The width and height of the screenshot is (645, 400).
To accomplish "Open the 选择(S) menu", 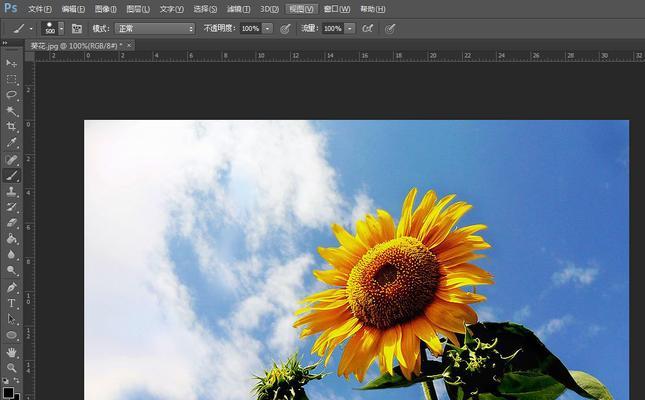I will [x=205, y=9].
